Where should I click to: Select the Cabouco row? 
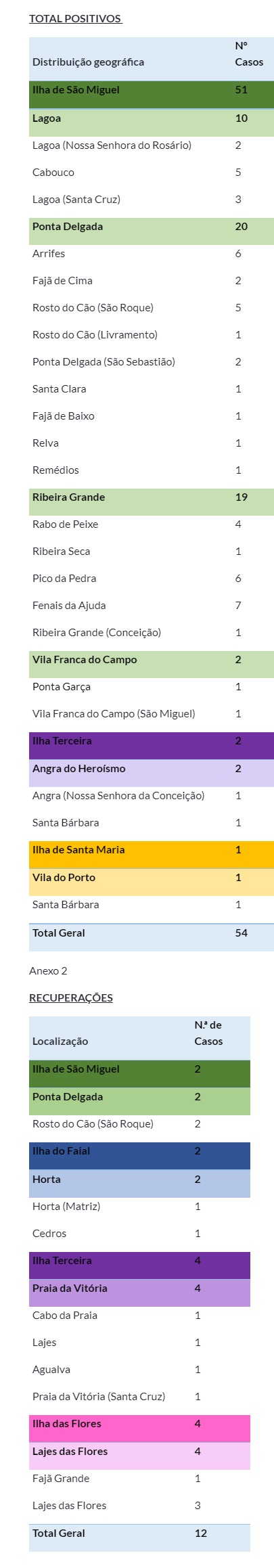(152, 173)
